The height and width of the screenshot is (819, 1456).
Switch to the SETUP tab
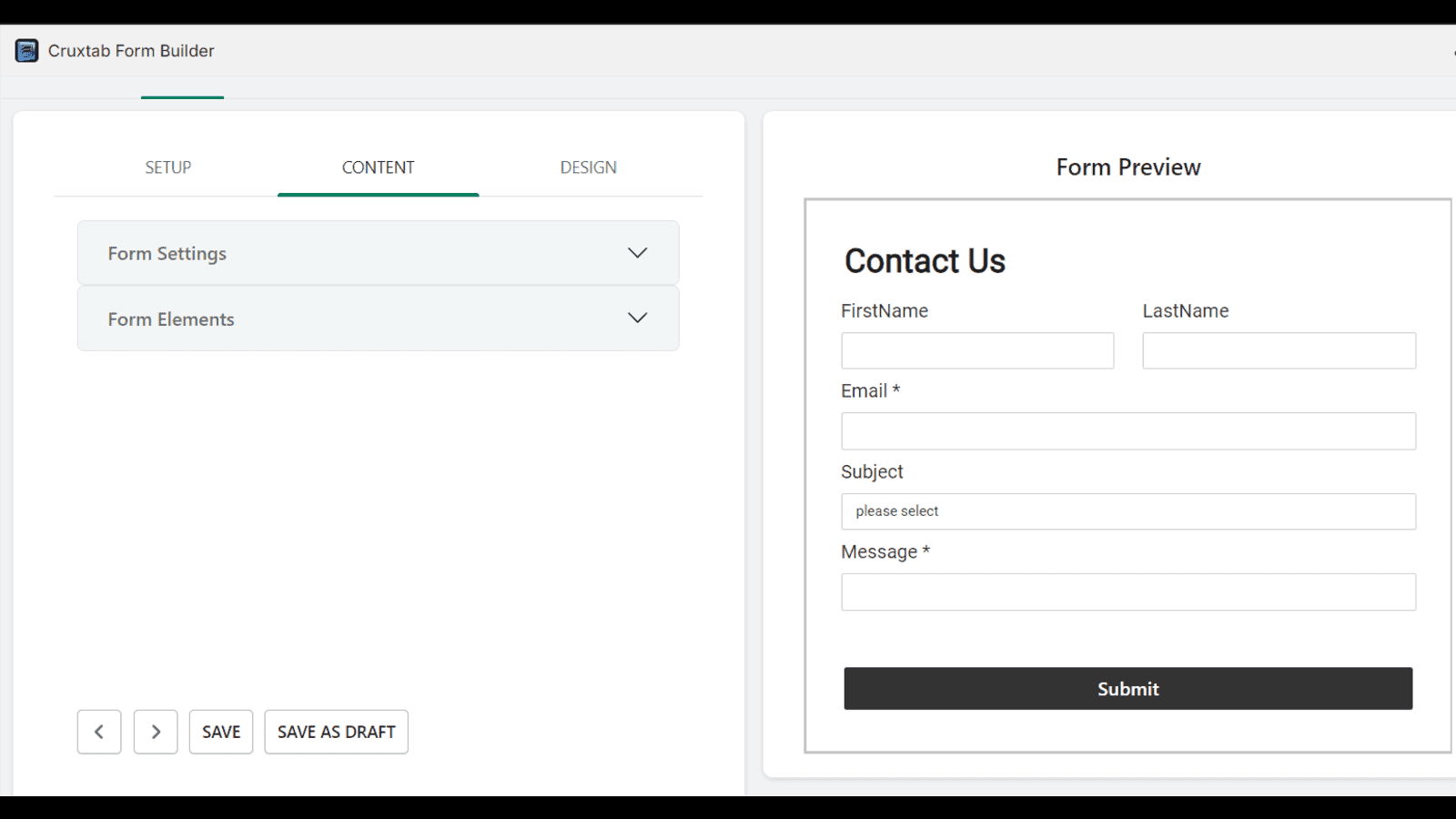tap(167, 167)
